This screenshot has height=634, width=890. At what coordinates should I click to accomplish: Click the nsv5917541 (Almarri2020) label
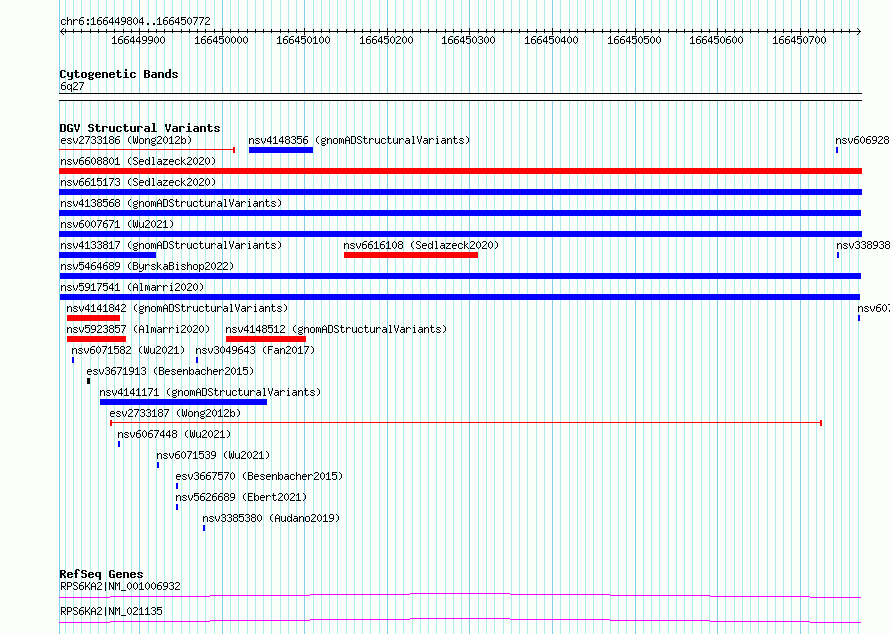[x=132, y=287]
